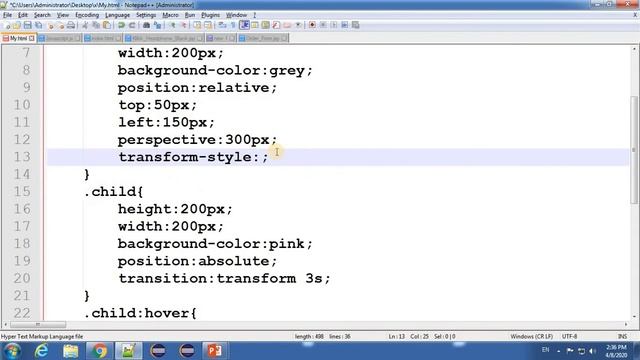
Task: Click the horizontal scrollbar right arrow
Action: coord(626,324)
